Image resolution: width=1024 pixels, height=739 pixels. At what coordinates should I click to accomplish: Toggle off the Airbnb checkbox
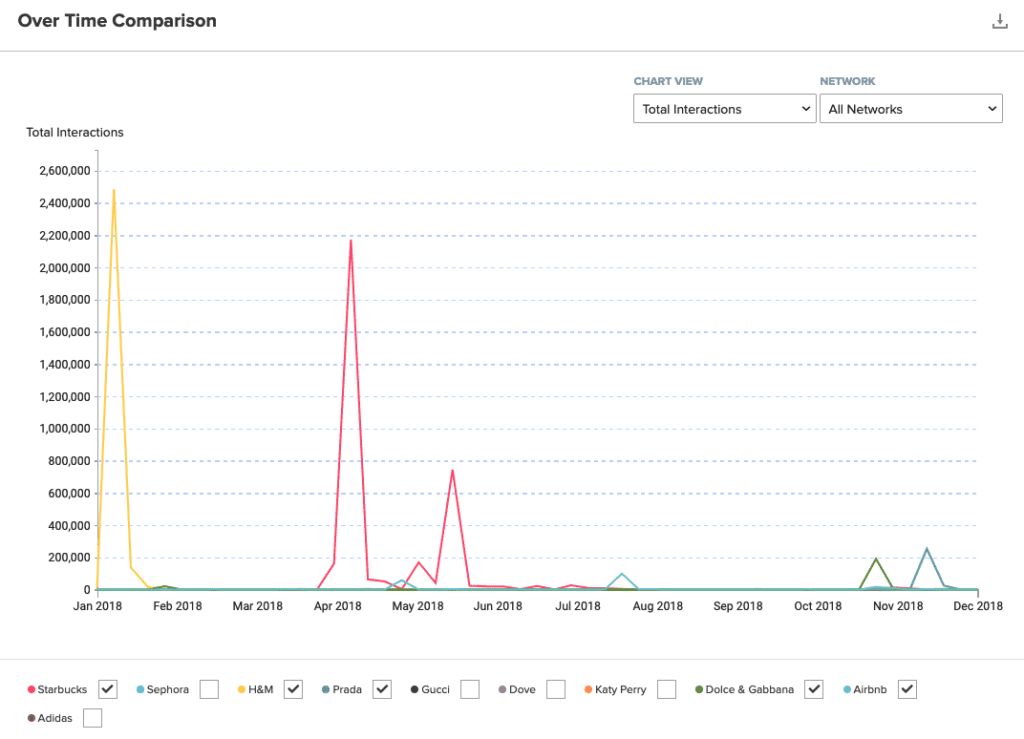click(907, 689)
